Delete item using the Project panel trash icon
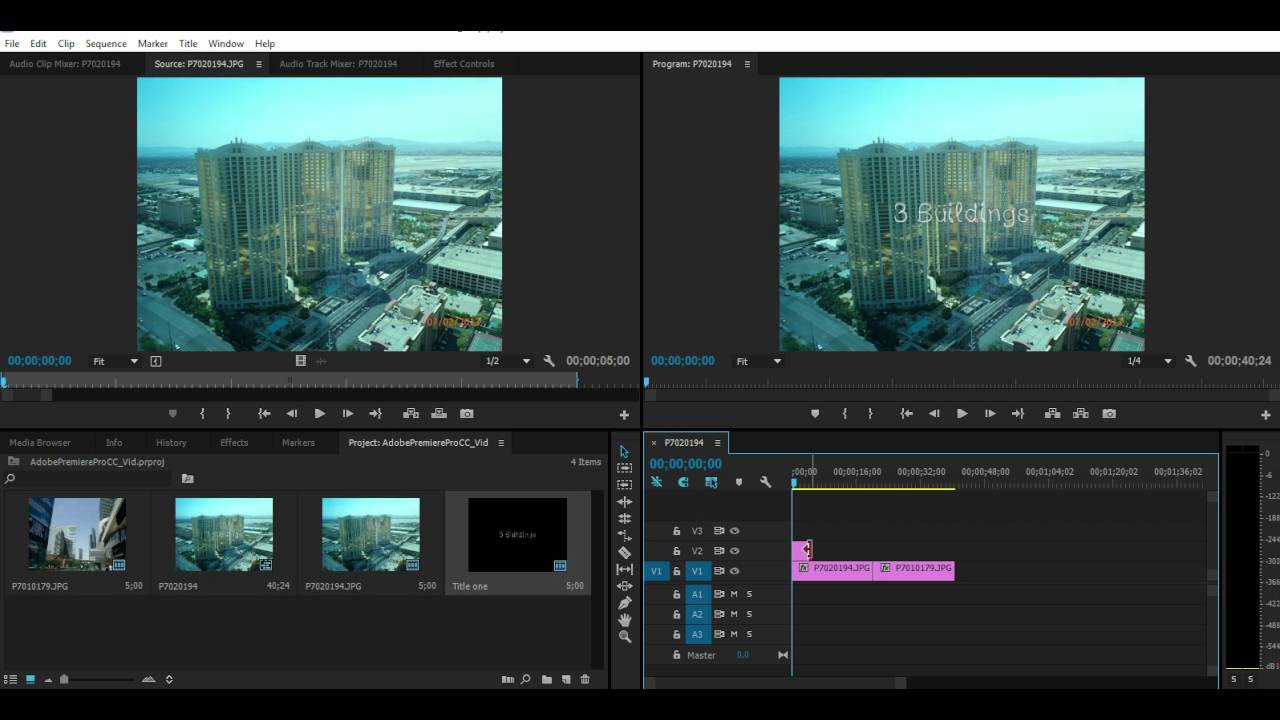 585,680
